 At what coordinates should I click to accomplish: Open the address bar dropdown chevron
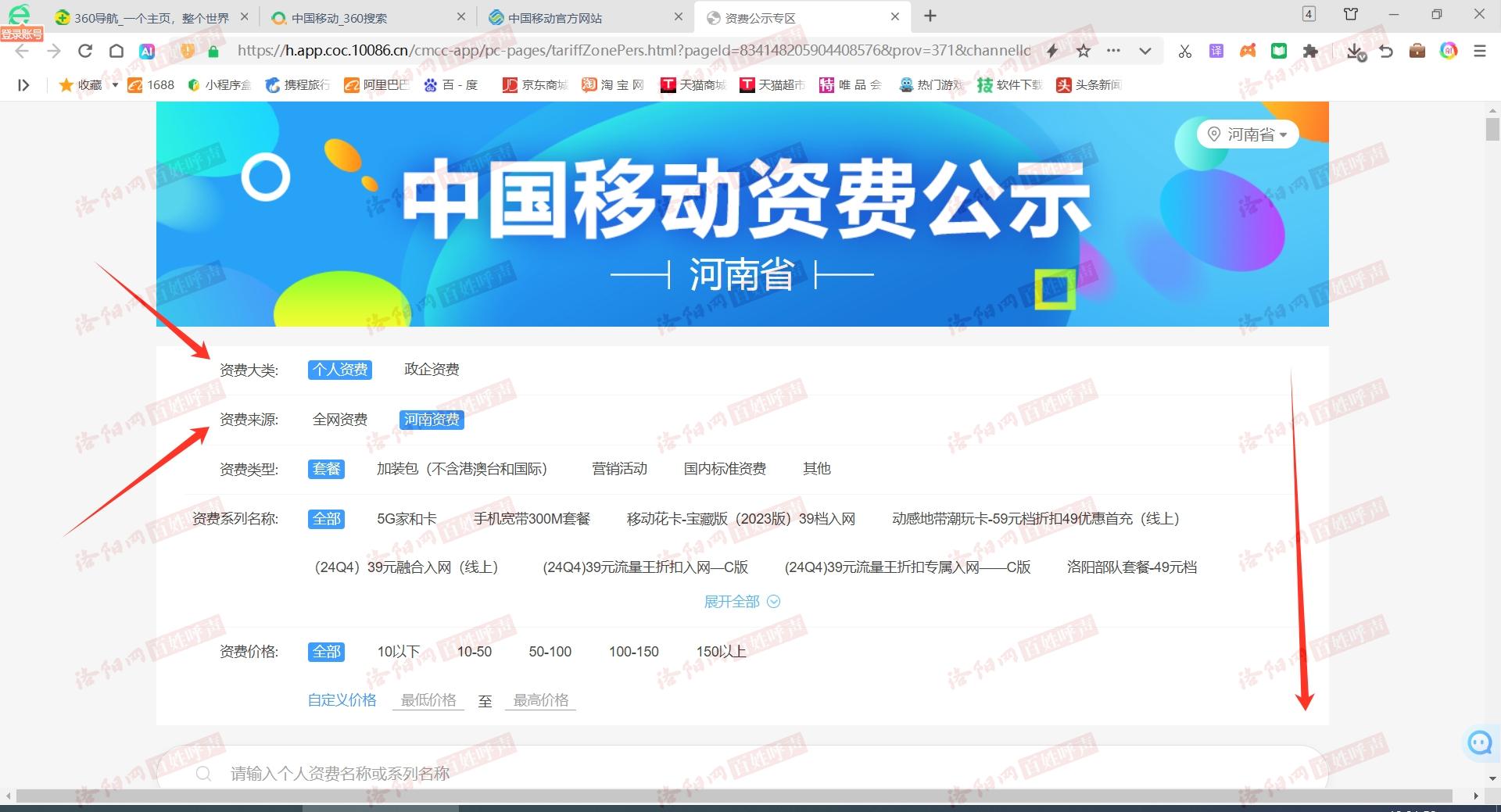pyautogui.click(x=1145, y=51)
